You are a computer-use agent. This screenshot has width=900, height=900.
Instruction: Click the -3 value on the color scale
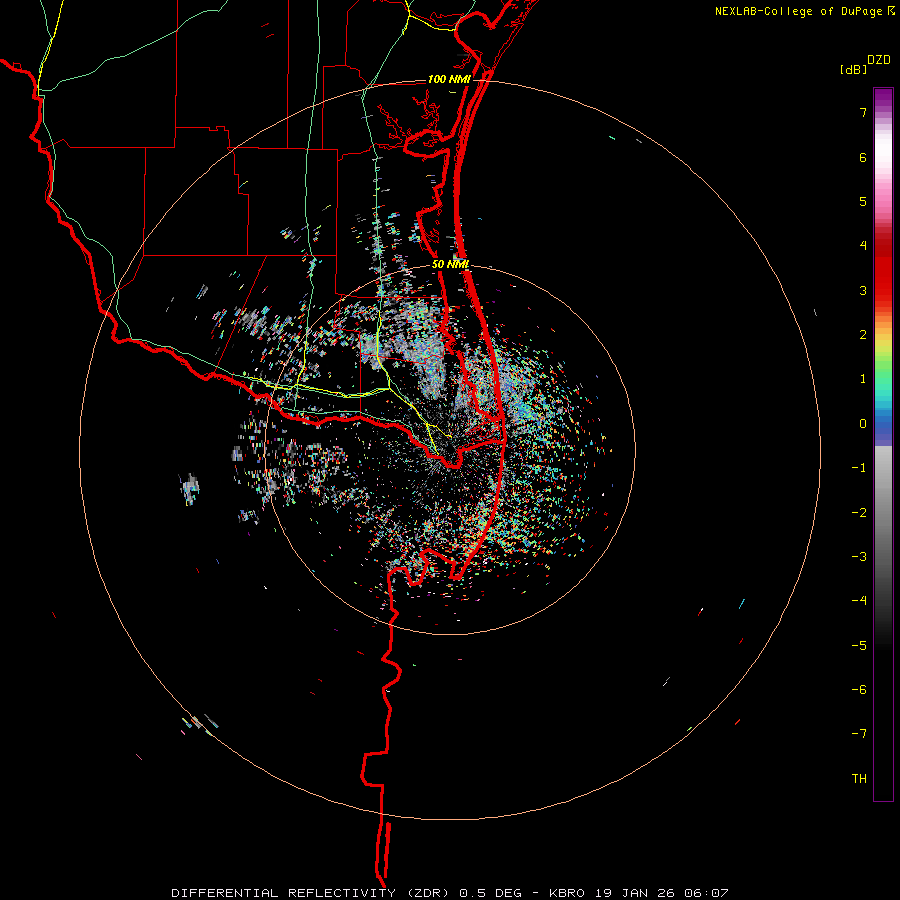click(x=859, y=557)
